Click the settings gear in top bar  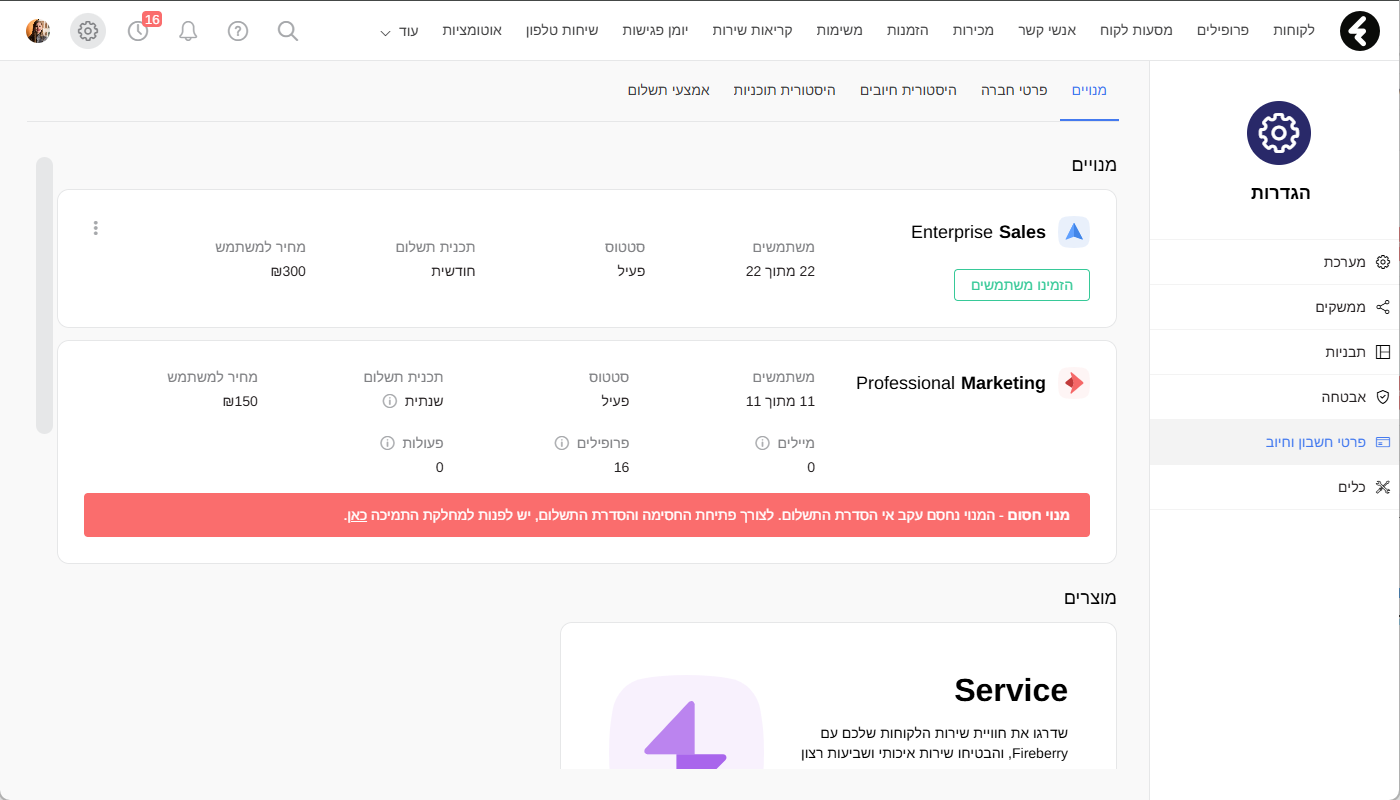click(88, 31)
